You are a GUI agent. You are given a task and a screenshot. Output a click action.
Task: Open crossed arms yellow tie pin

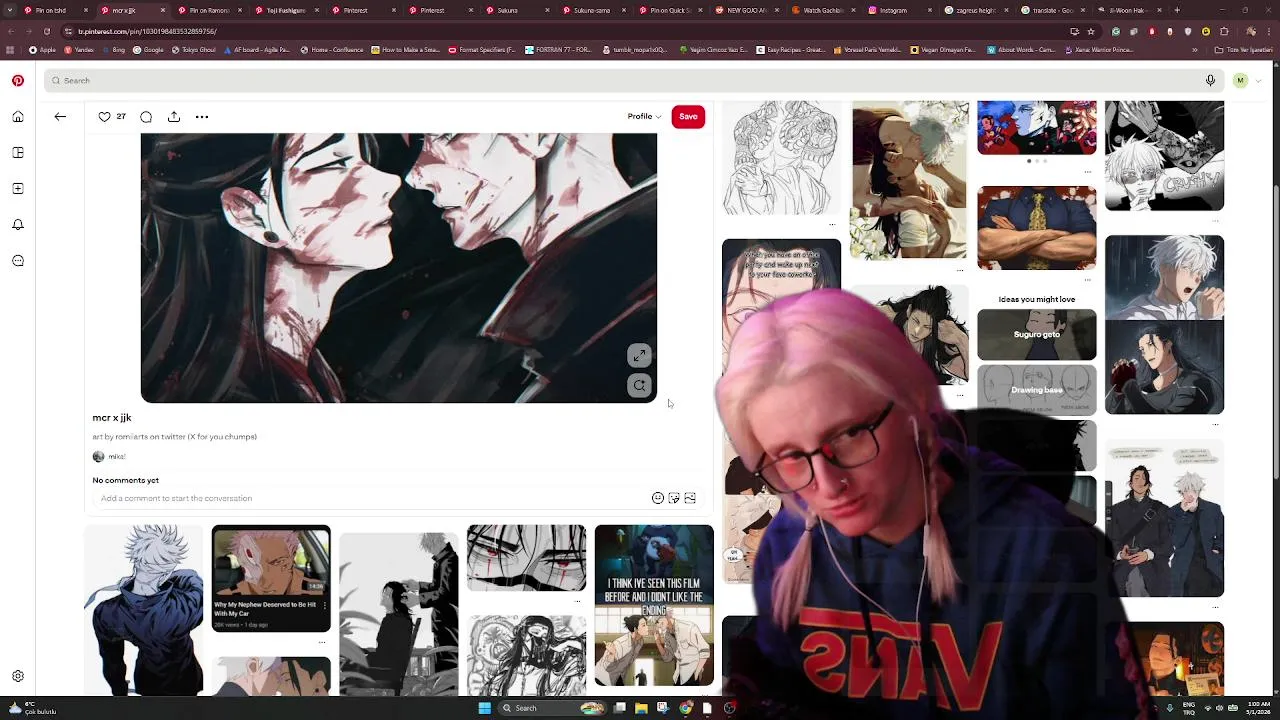[1036, 228]
